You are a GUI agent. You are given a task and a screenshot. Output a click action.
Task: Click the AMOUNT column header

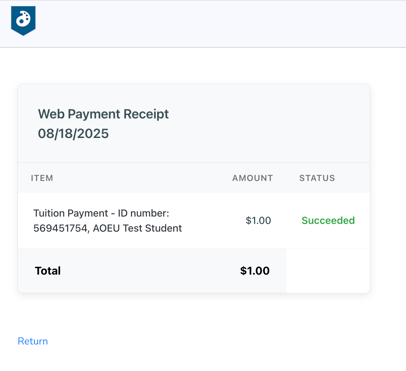click(253, 178)
